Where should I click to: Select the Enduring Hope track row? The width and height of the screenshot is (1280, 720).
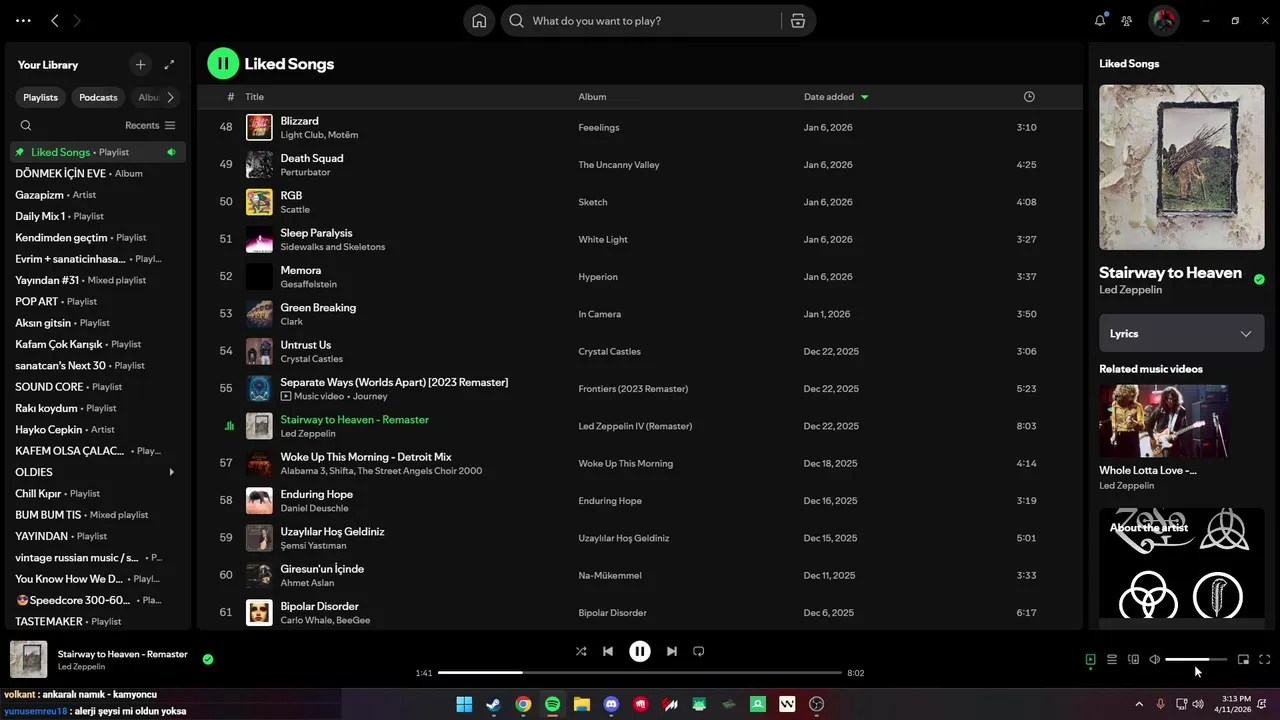[640, 501]
